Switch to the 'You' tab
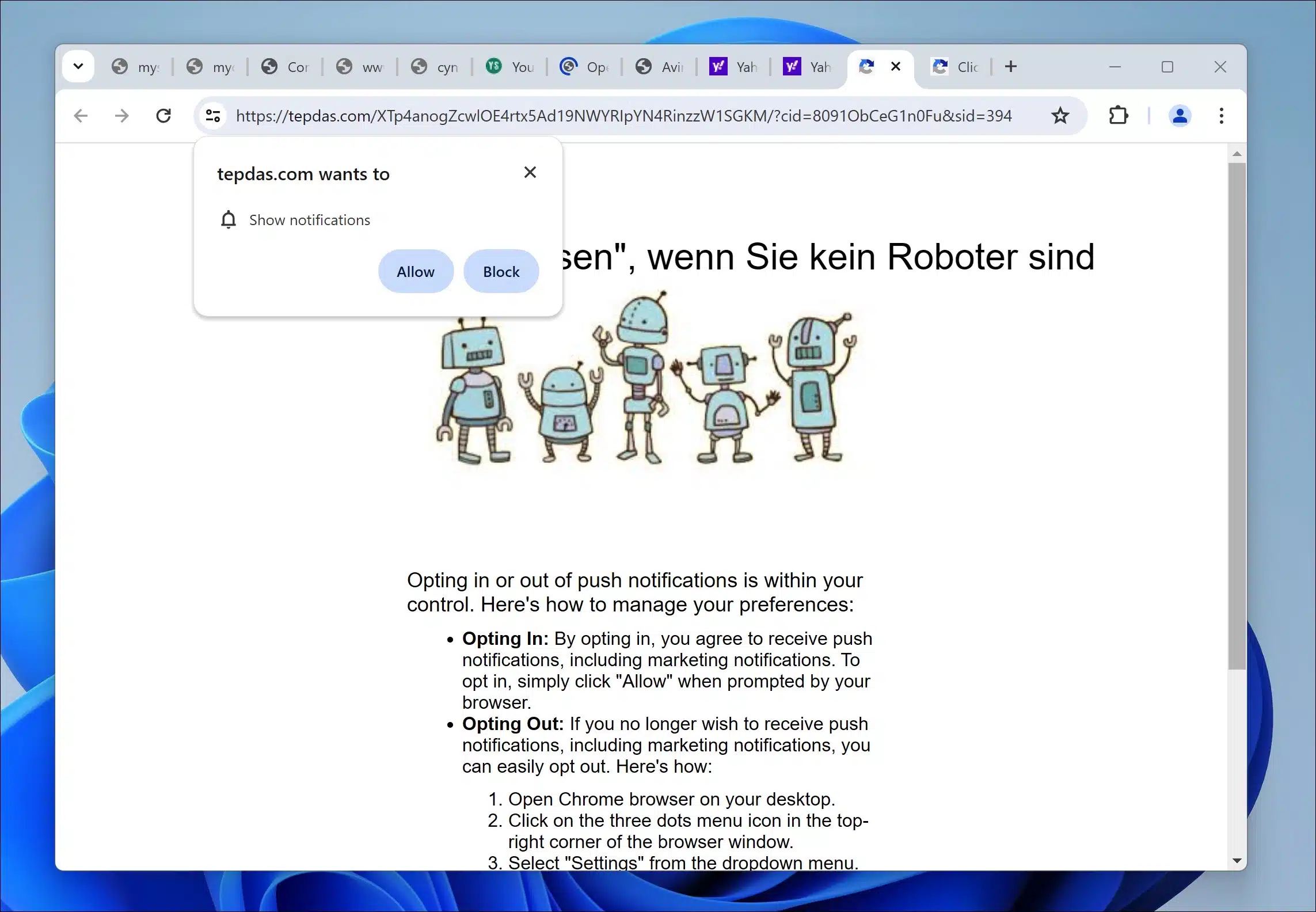1316x912 pixels. tap(509, 67)
